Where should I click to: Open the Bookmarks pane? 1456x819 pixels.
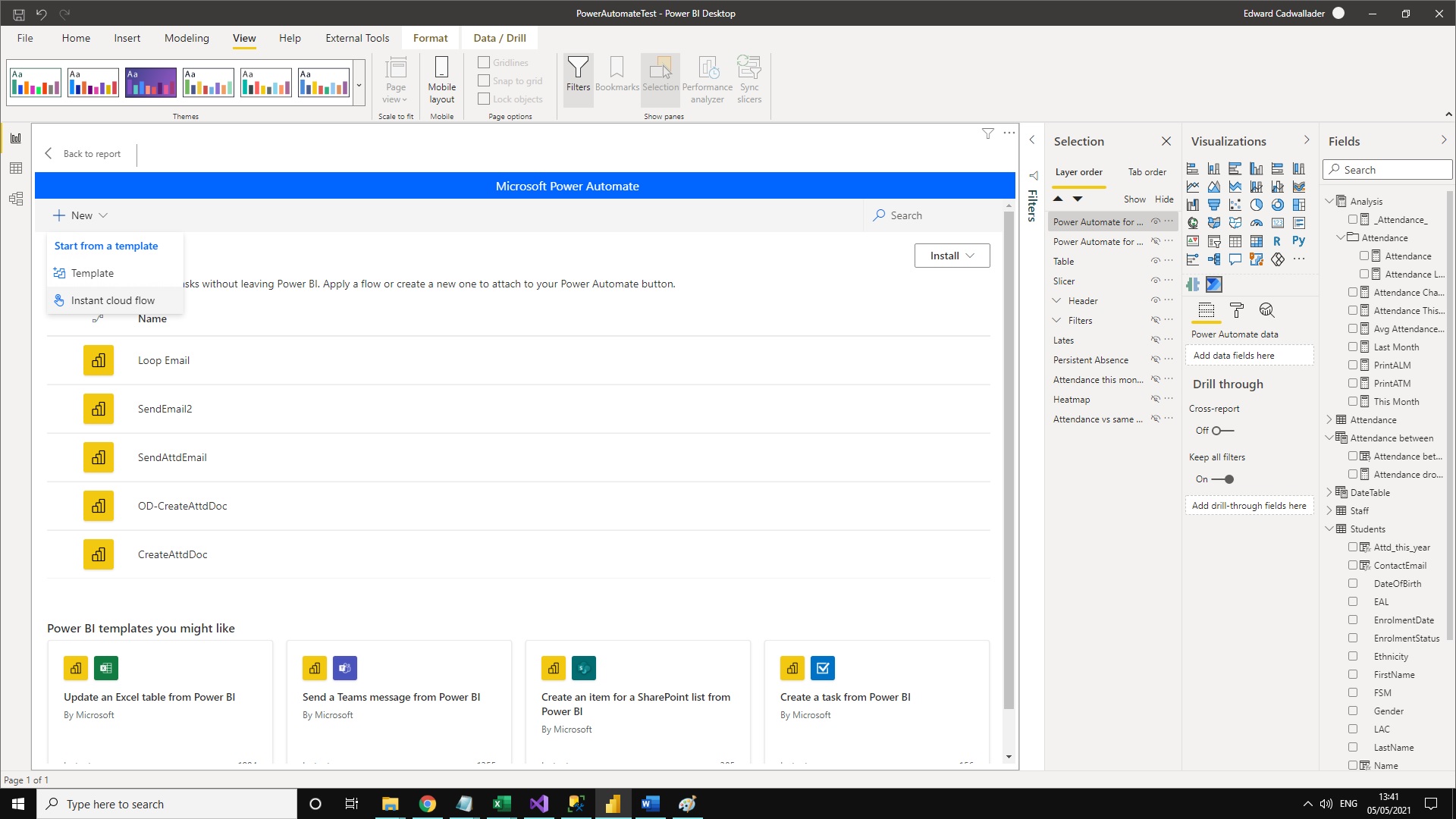coord(617,75)
